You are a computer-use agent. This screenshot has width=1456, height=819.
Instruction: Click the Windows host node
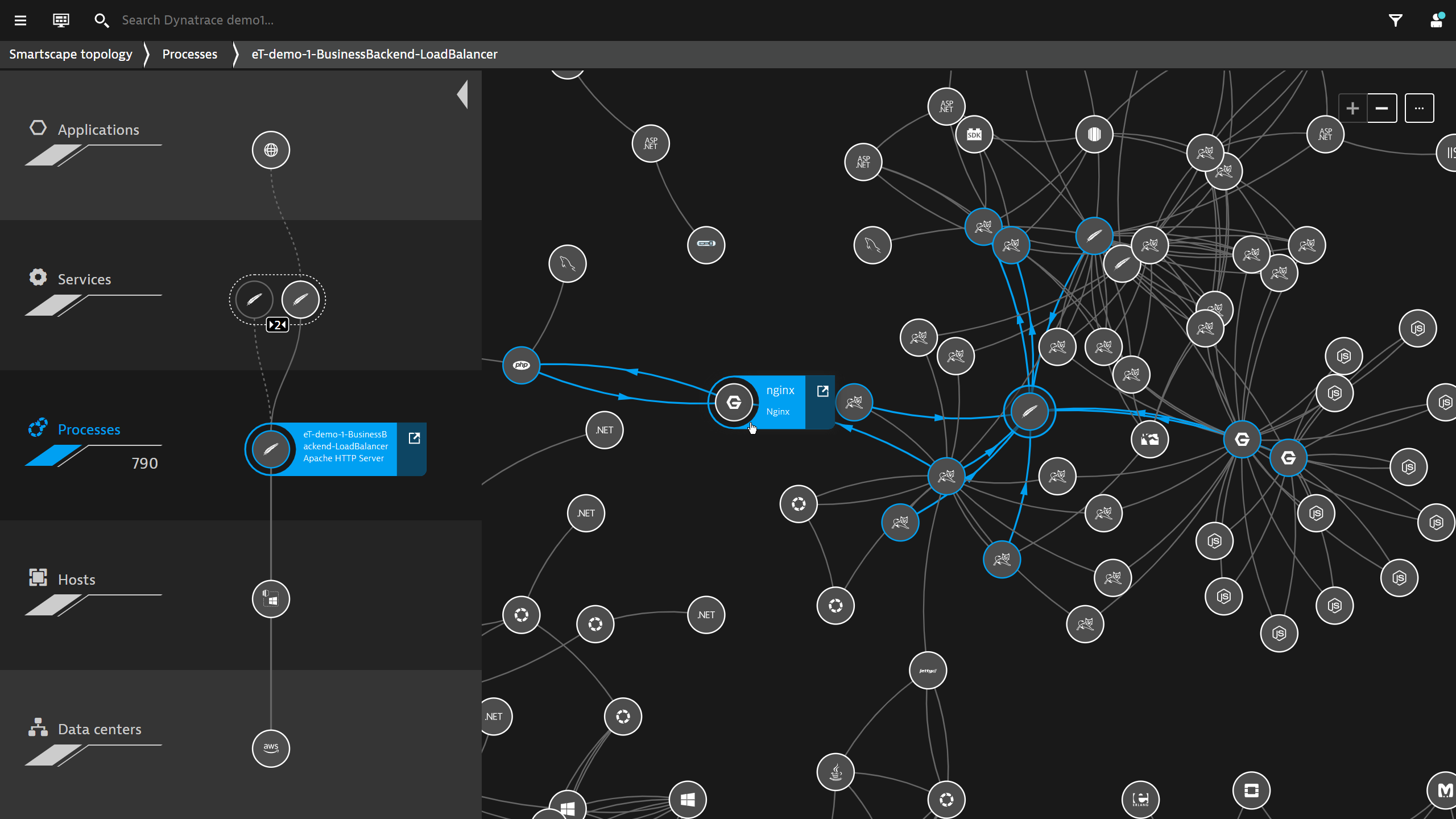(271, 599)
